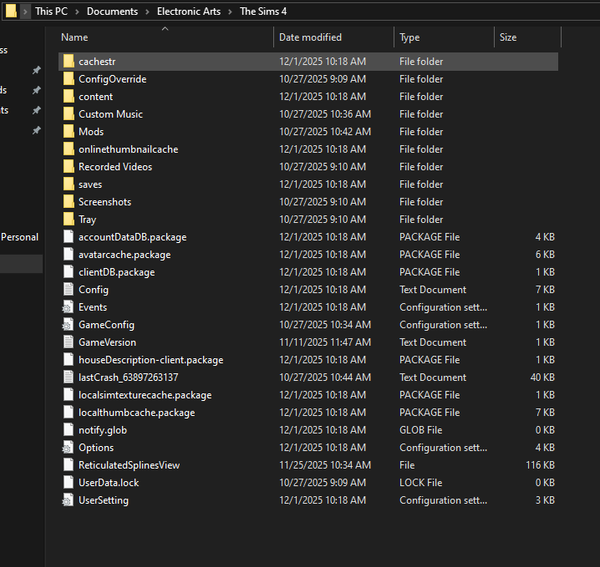Select the accountDataDB.package file icon
Screen dimensions: 600x567
click(x=68, y=237)
